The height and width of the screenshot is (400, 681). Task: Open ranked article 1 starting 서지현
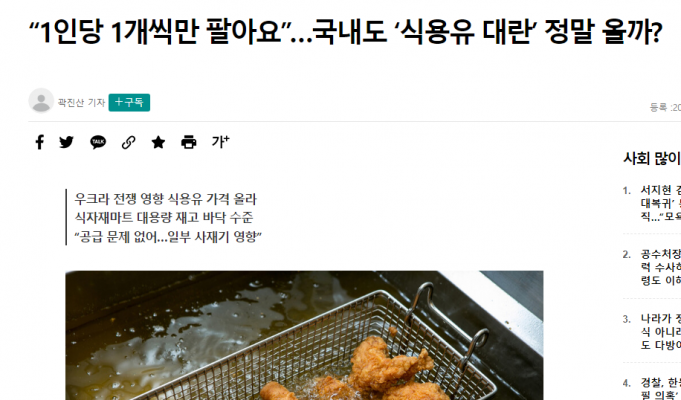(660, 203)
